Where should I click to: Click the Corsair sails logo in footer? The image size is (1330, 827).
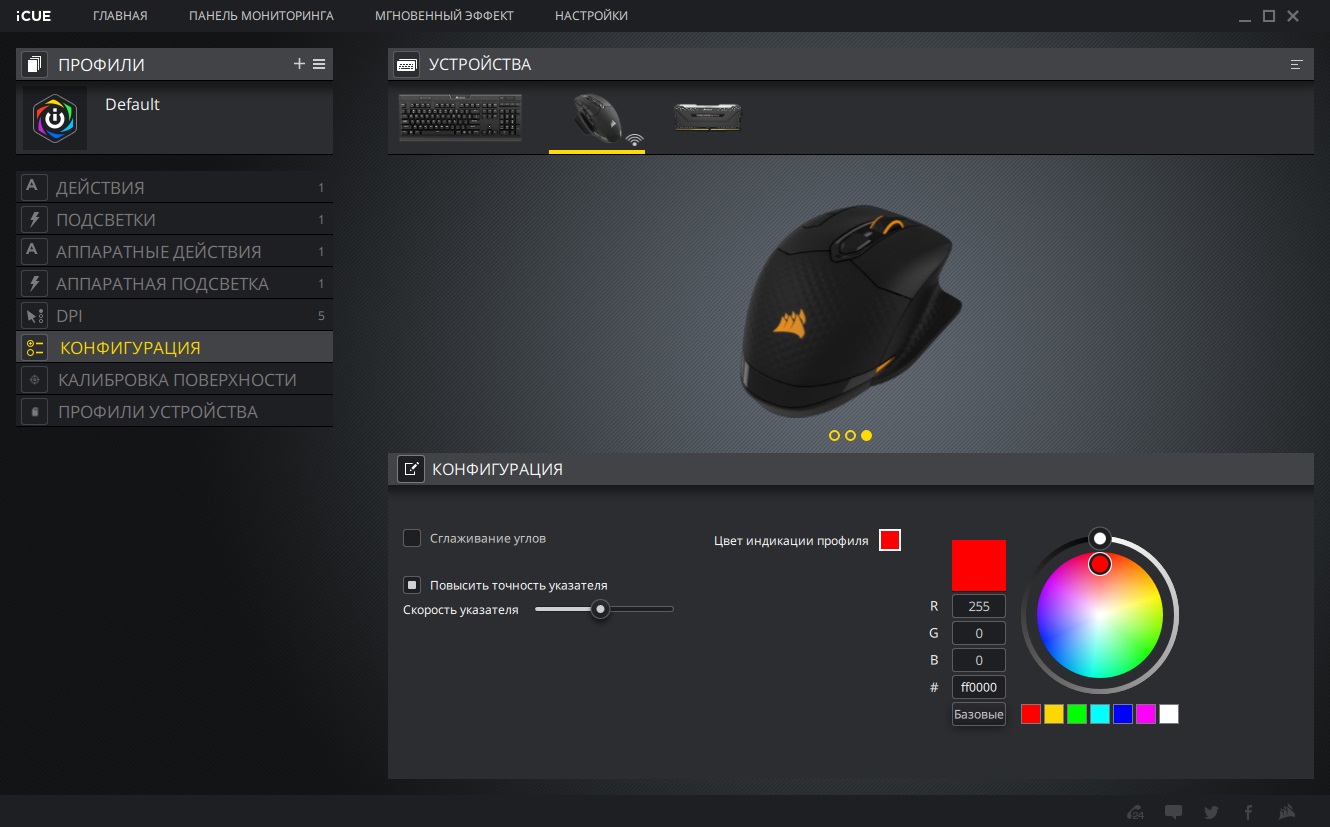tap(1287, 812)
